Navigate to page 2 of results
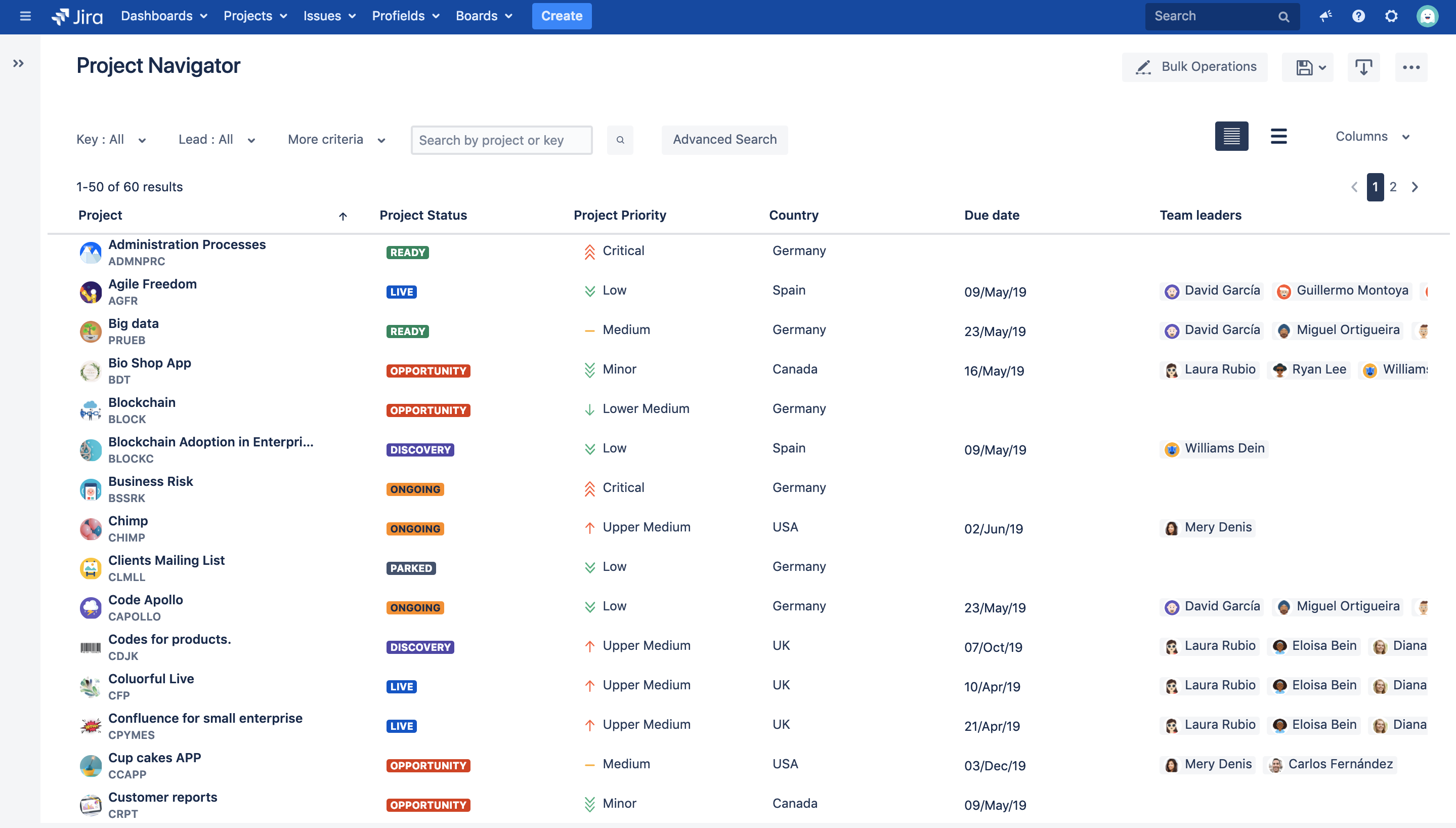Viewport: 1456px width, 828px height. 1393,186
